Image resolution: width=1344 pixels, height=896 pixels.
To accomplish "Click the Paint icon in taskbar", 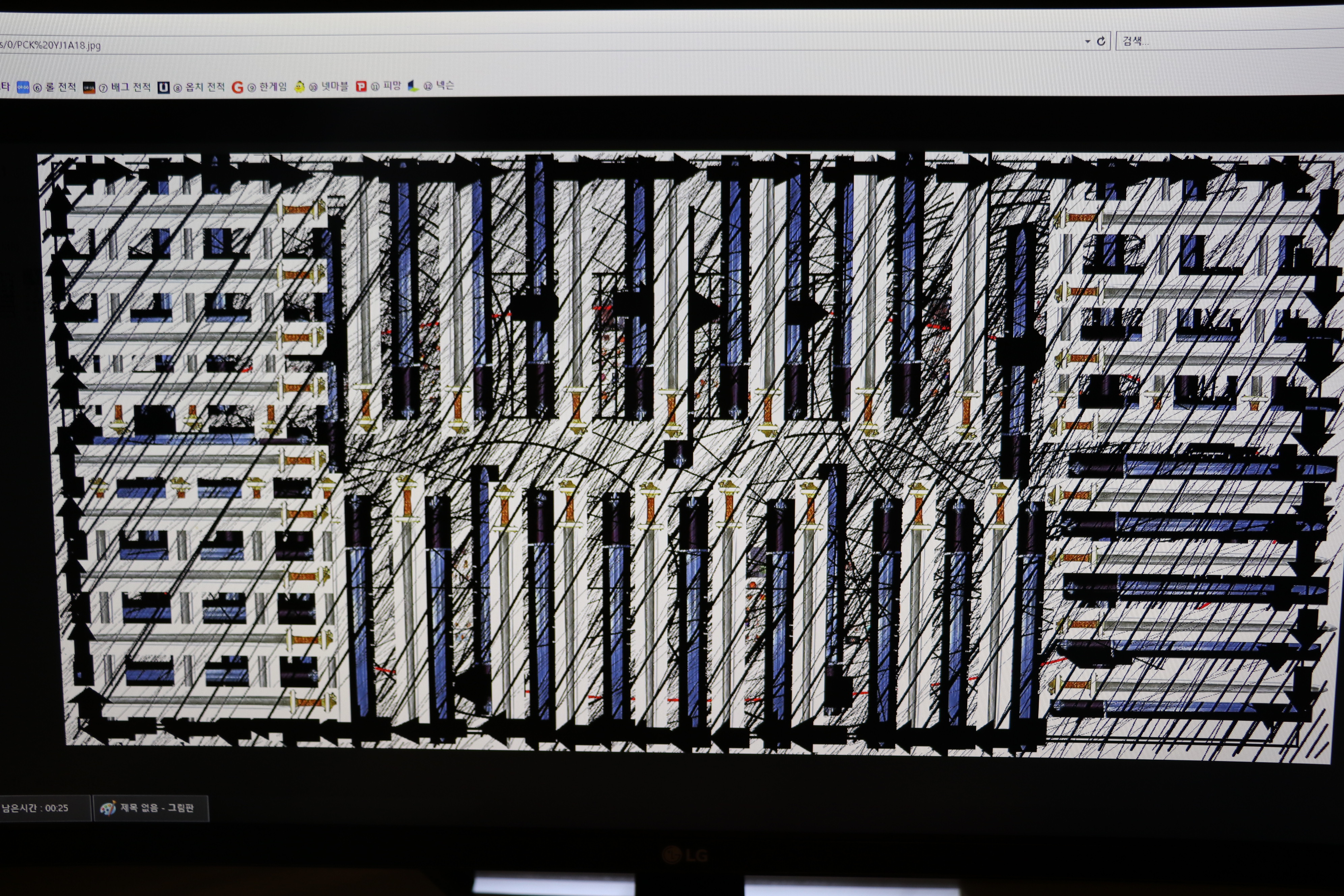I will (107, 808).
